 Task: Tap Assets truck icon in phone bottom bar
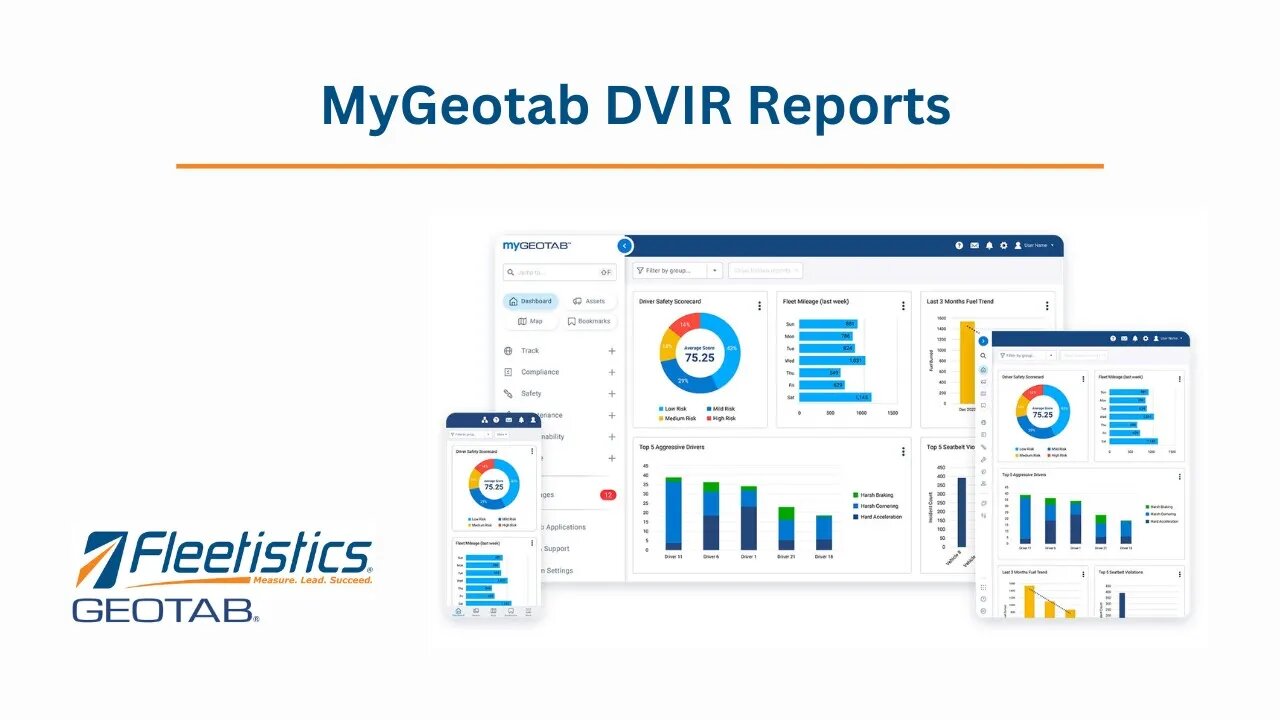(x=476, y=612)
